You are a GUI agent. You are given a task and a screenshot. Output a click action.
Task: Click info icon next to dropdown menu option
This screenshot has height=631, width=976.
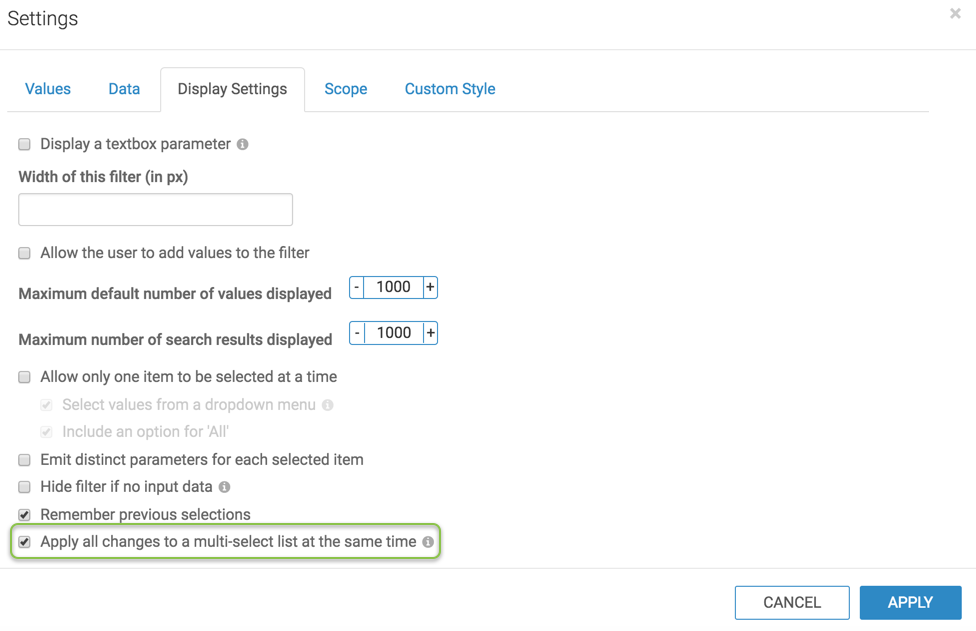328,405
